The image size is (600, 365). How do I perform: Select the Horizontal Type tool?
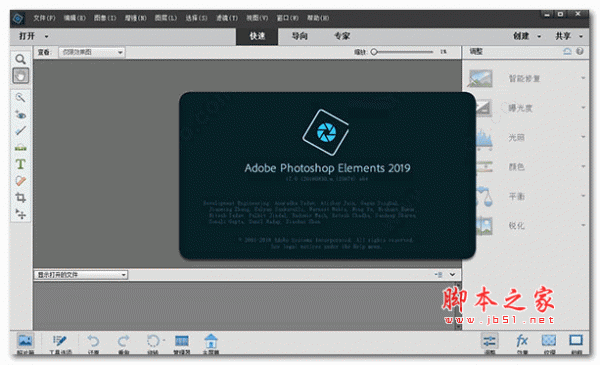tap(20, 164)
